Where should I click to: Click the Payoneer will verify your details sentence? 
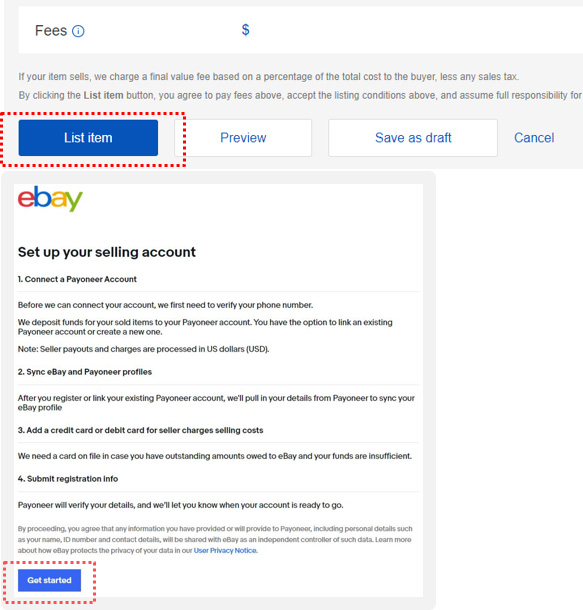click(x=180, y=505)
